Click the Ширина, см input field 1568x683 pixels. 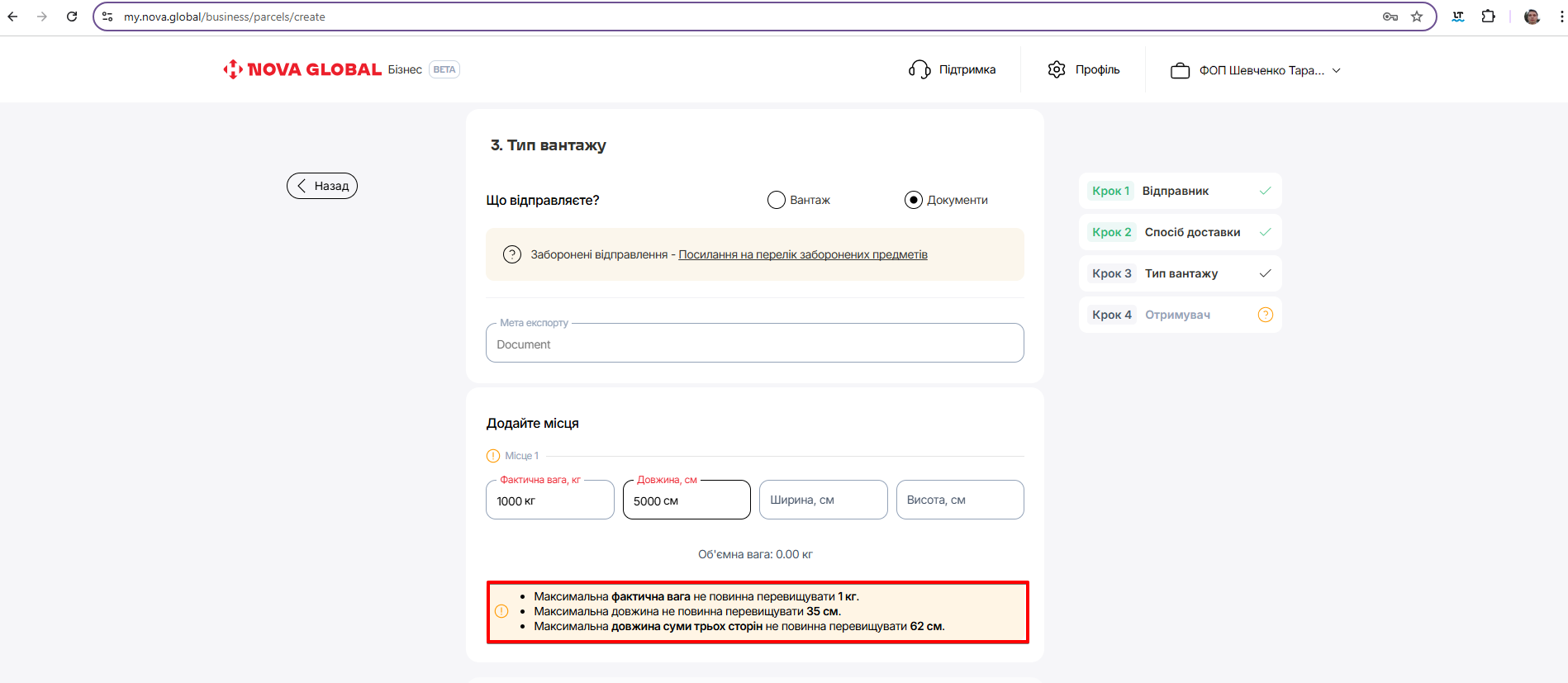point(823,500)
